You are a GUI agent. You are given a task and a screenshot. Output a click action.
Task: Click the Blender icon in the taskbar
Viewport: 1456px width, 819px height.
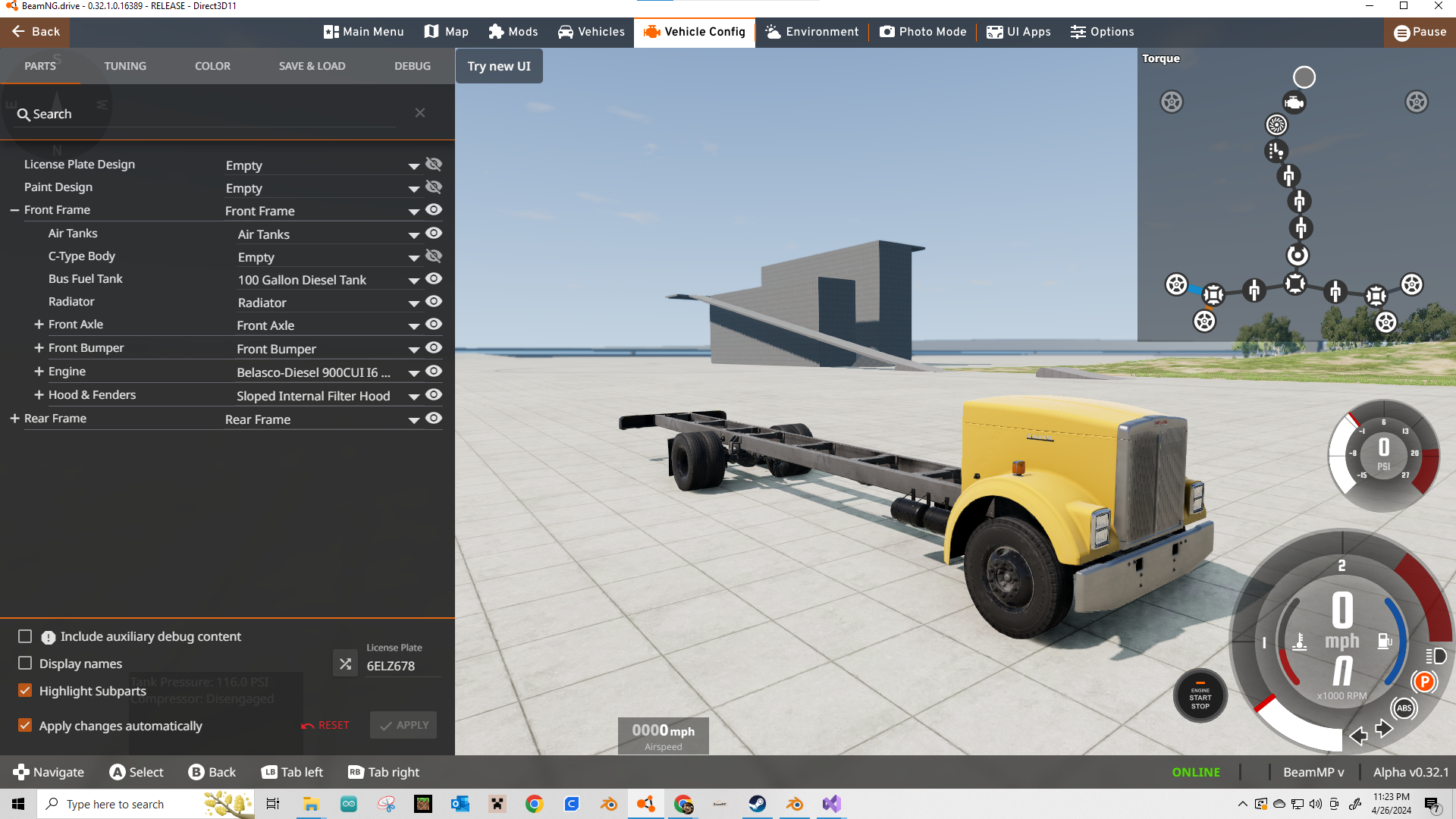pos(609,804)
